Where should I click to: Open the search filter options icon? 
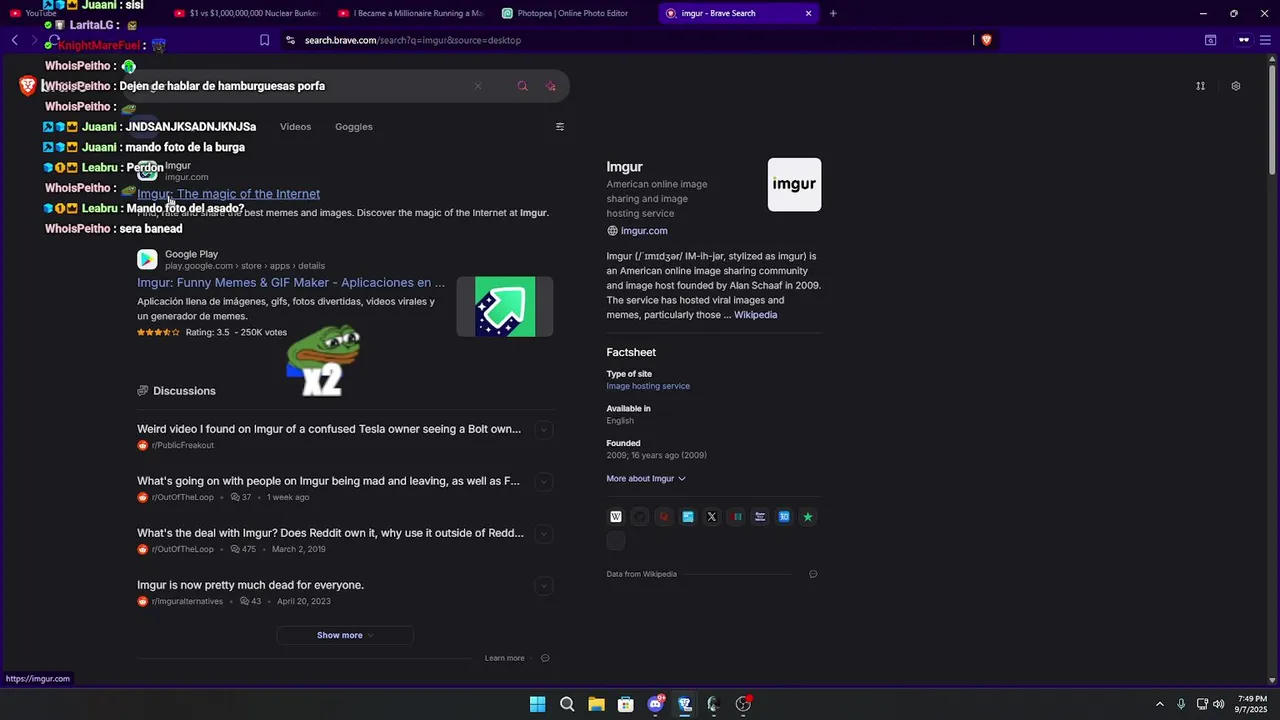[560, 127]
